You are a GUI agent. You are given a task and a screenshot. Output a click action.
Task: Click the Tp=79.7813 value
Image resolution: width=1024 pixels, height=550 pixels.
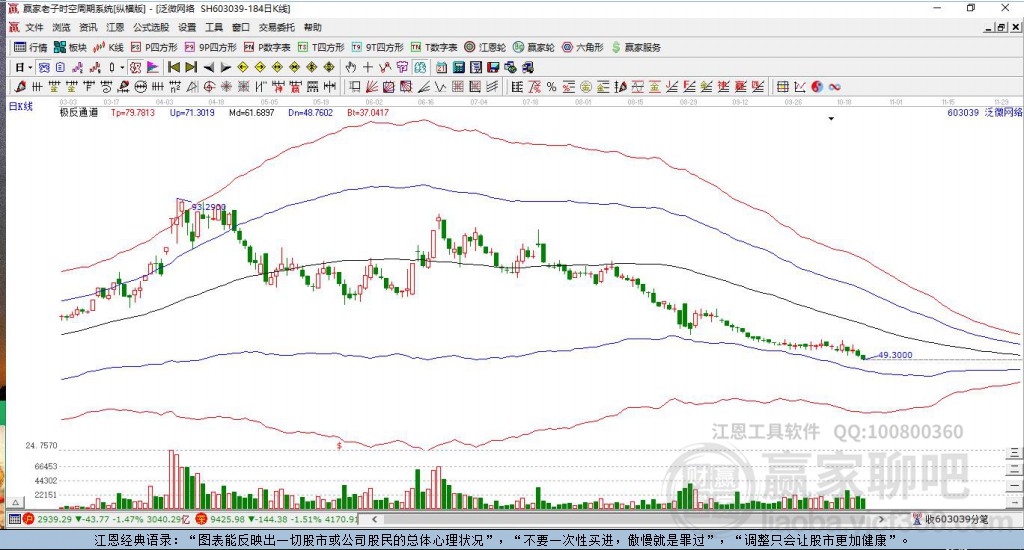pyautogui.click(x=133, y=112)
